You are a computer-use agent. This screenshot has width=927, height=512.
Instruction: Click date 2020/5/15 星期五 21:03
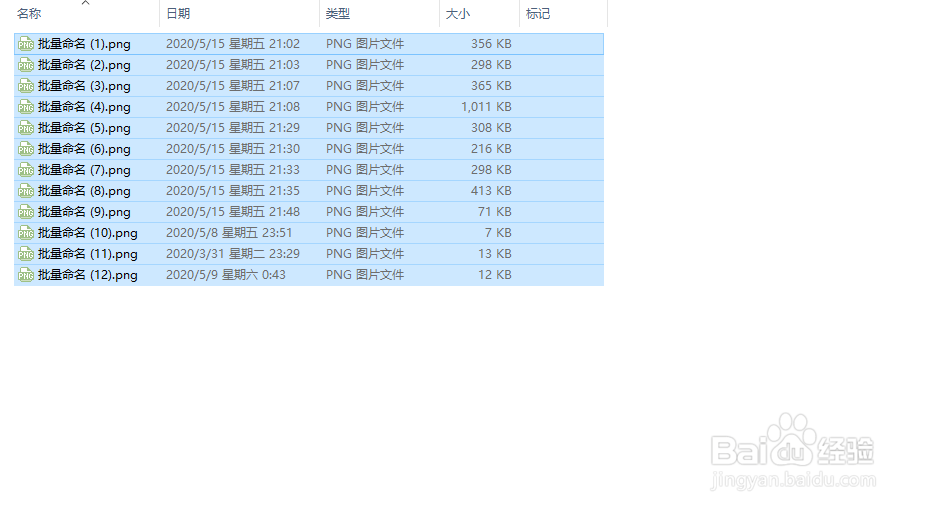coord(233,64)
